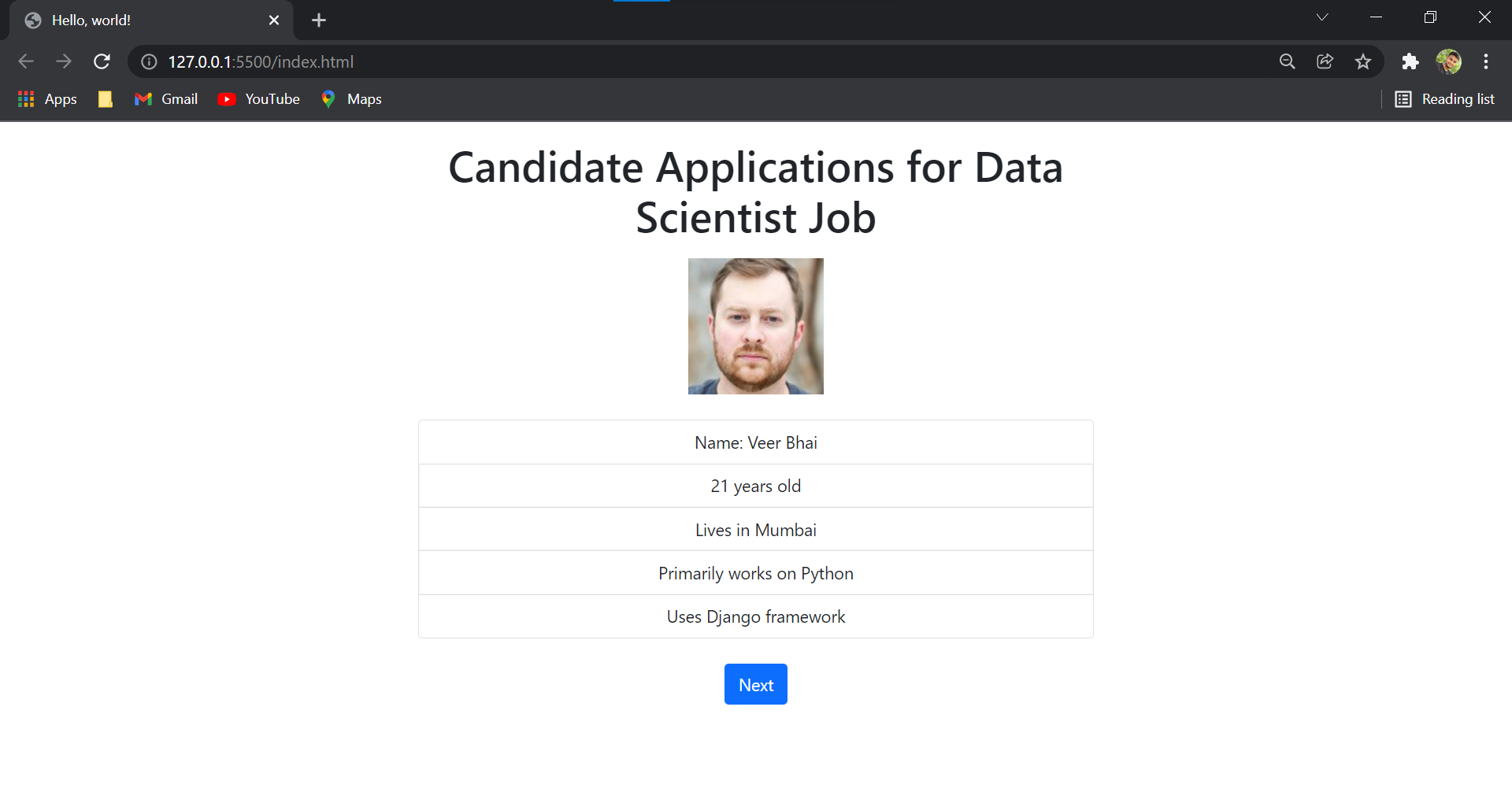Bookmark this page with the star icon
Image resolution: width=1512 pixels, height=803 pixels.
pyautogui.click(x=1363, y=61)
